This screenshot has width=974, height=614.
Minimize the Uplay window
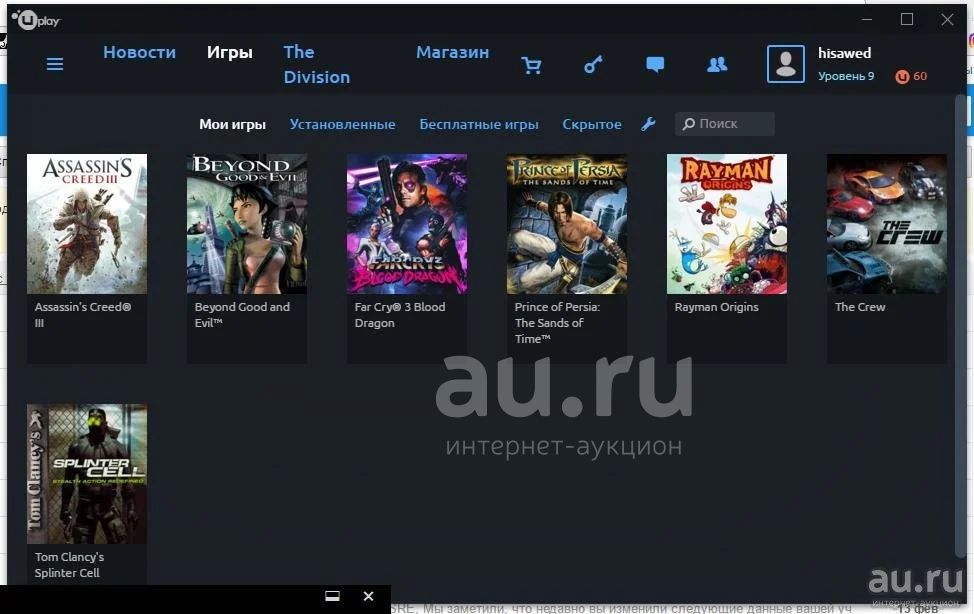867,20
